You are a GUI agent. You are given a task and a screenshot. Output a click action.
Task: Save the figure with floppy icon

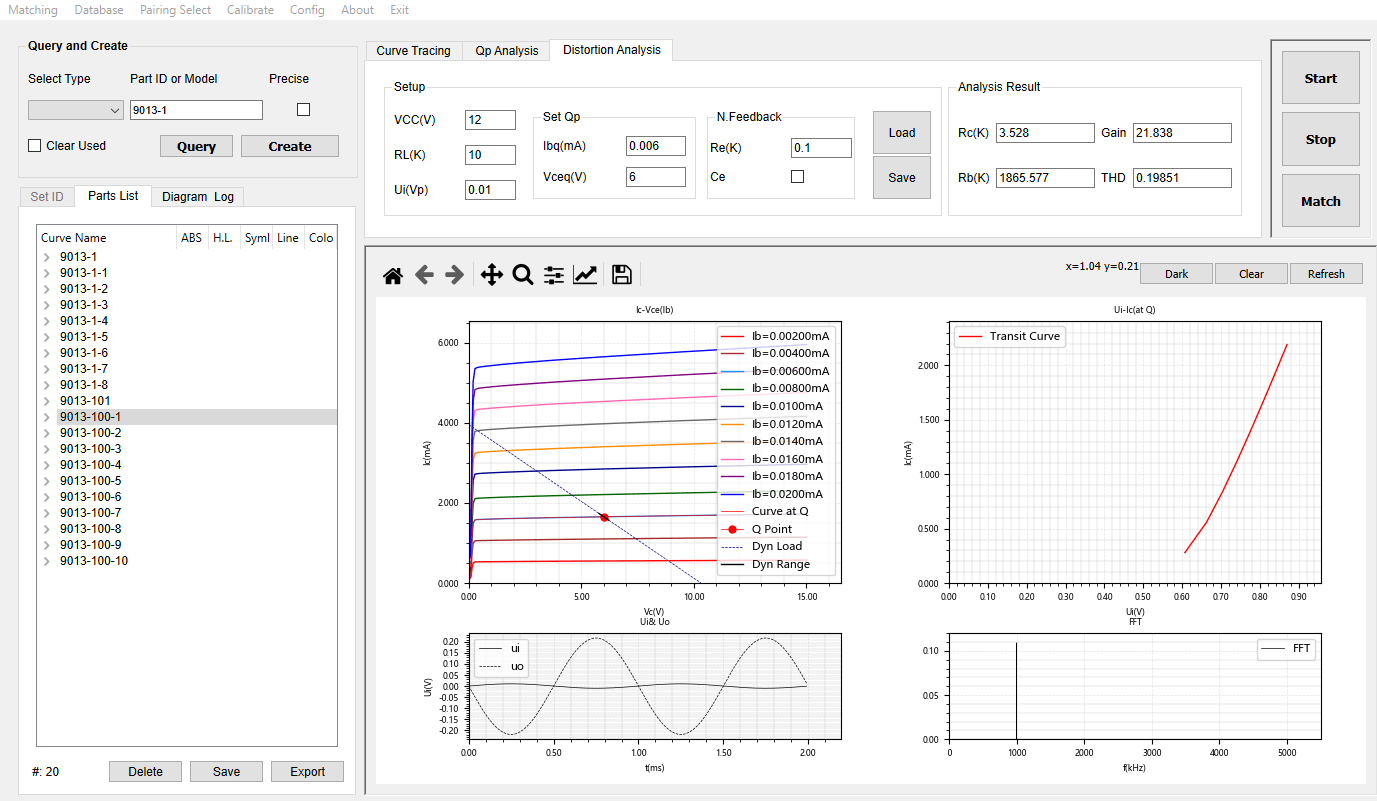click(x=621, y=275)
